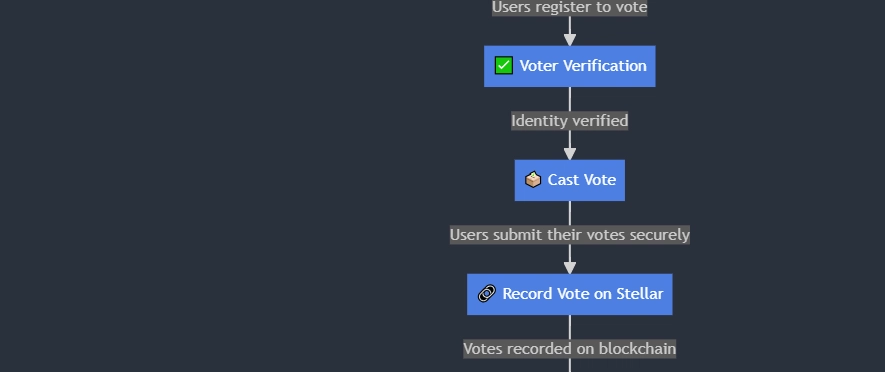Click connector line directly below Cast Vote node
885x372 pixels.
point(569,213)
